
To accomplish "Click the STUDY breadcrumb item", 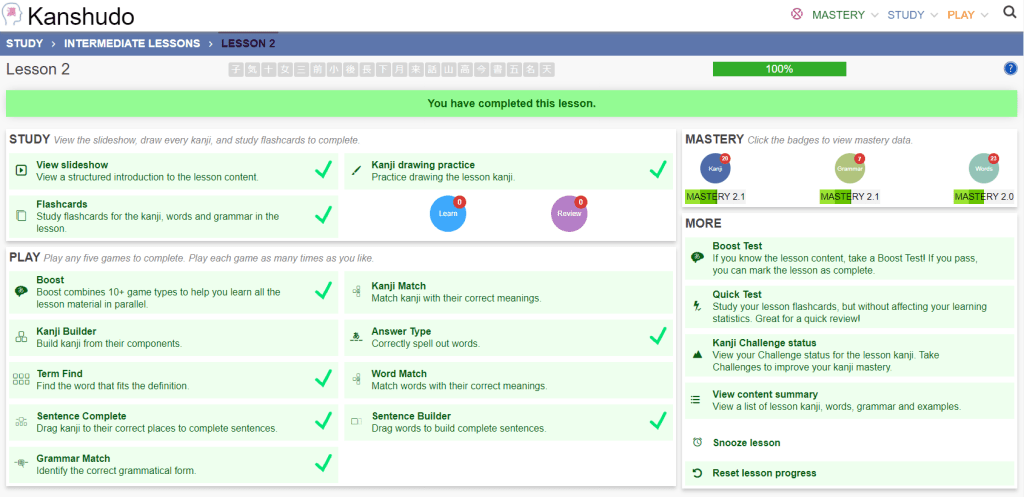I will (x=24, y=44).
